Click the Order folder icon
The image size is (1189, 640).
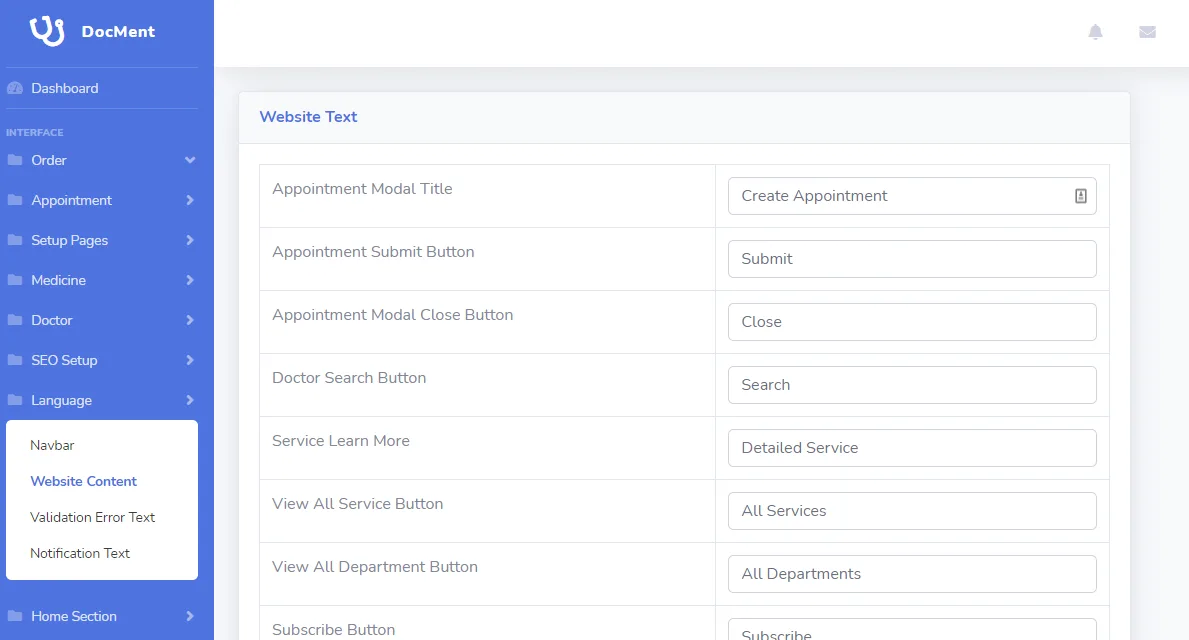click(x=15, y=160)
